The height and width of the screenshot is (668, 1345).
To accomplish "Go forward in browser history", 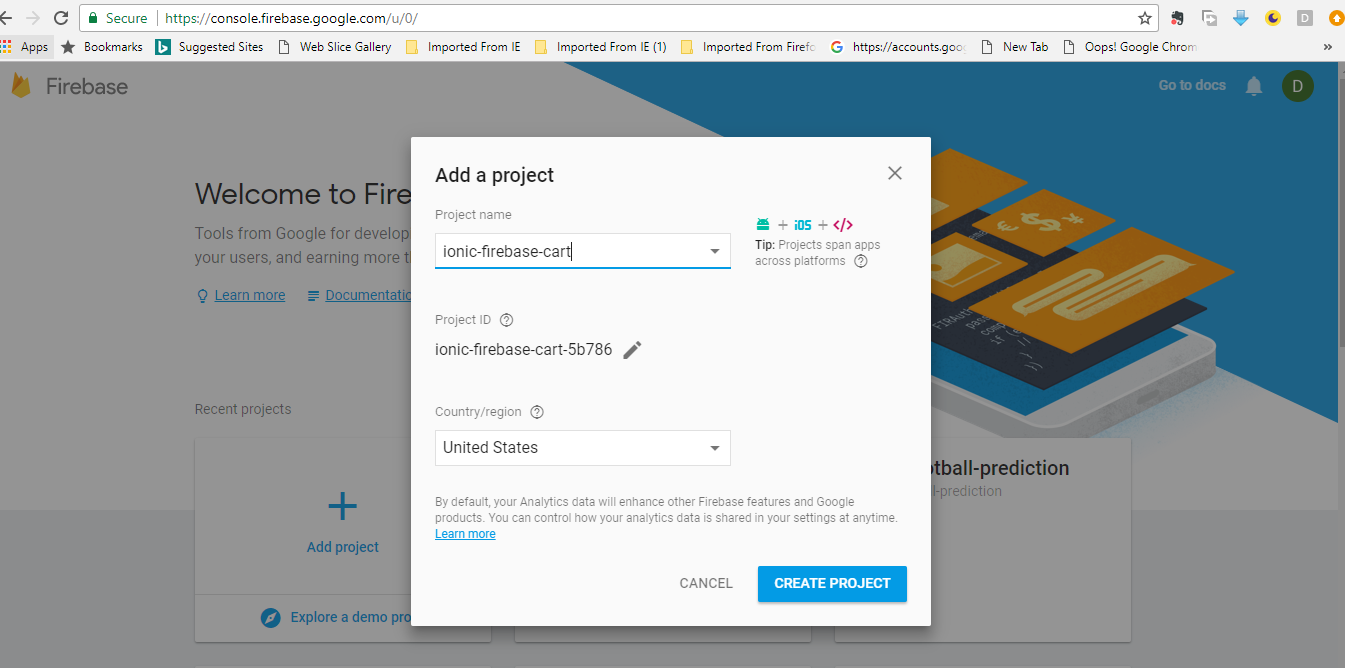I will pyautogui.click(x=32, y=18).
